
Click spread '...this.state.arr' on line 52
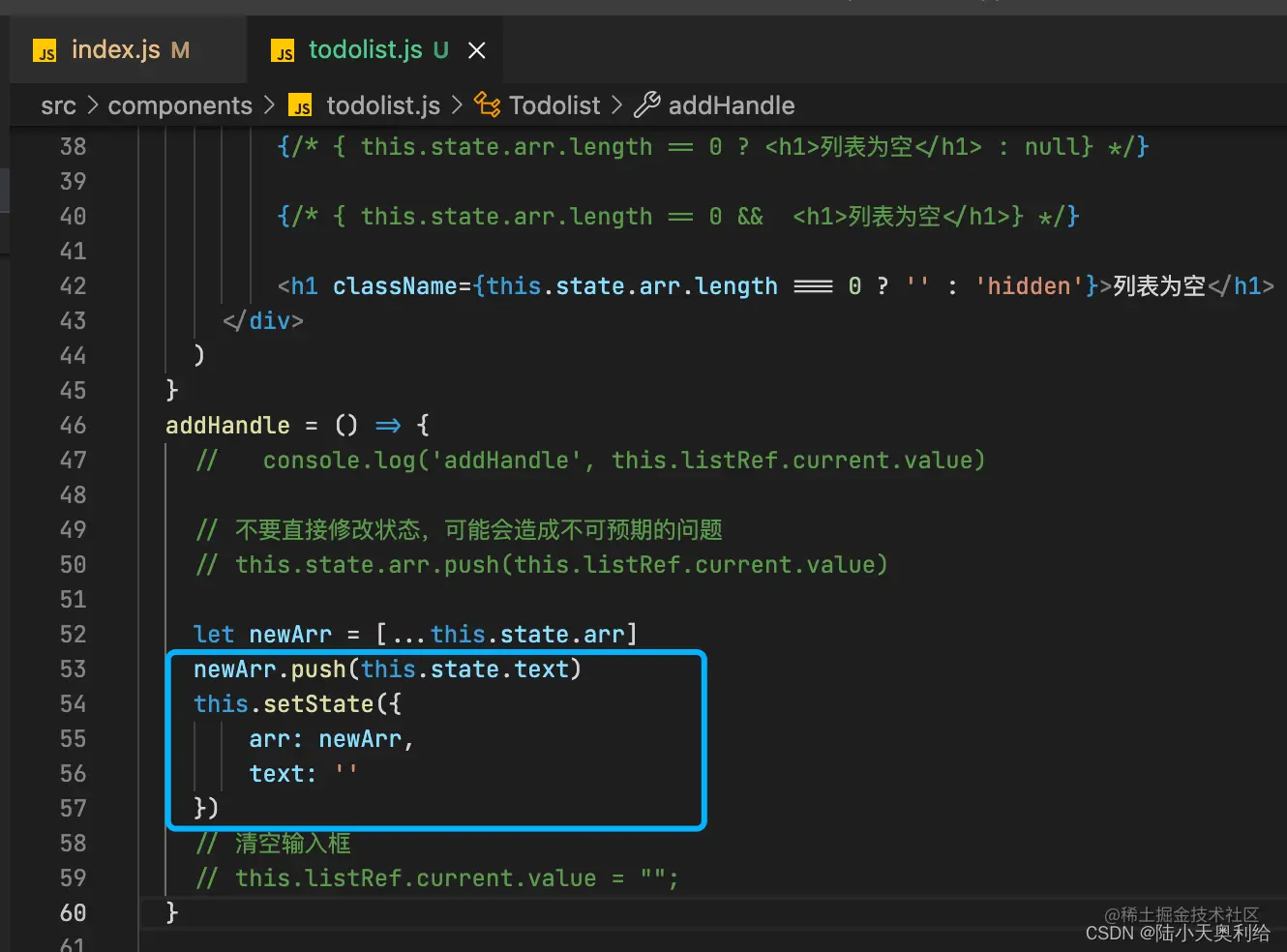point(507,635)
